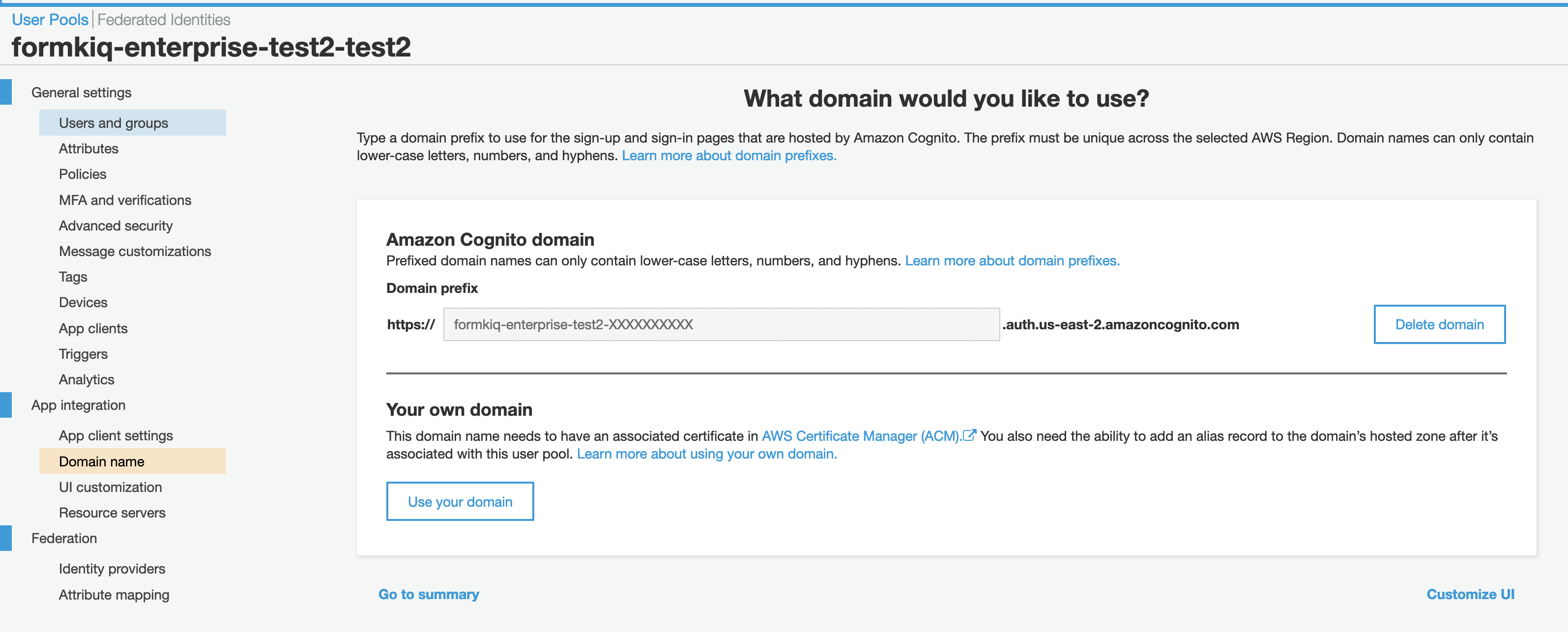
Task: Click 'What domain would you like to use?' heading
Action: [x=946, y=99]
